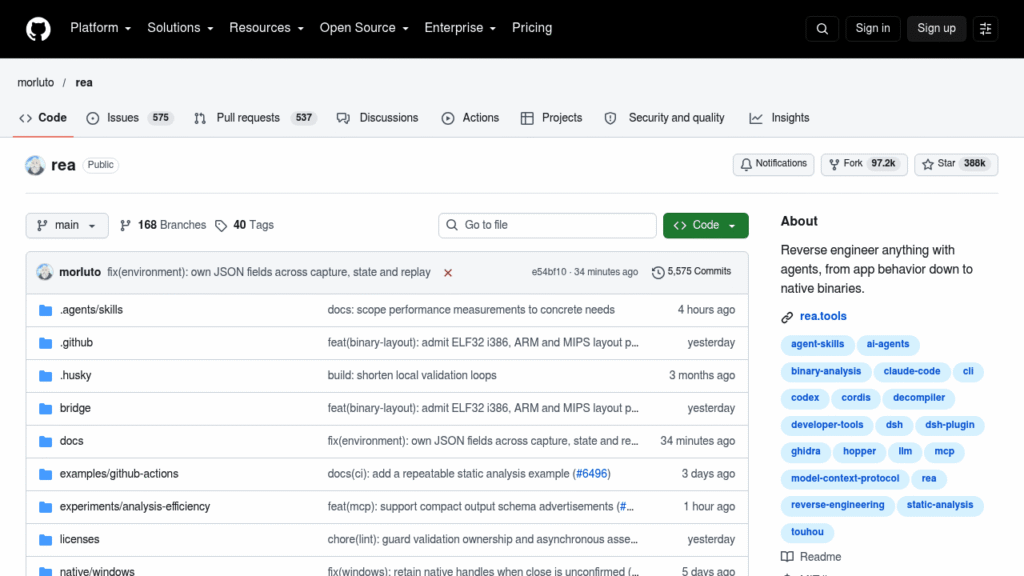
Task: Click the Readme book icon
Action: (x=788, y=557)
